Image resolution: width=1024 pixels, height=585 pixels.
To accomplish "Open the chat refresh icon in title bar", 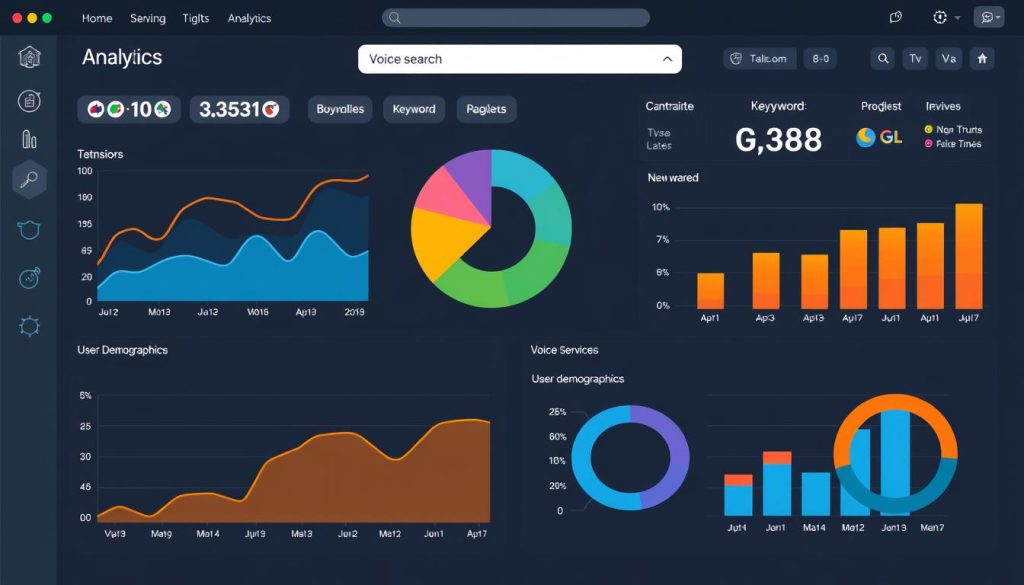I will pyautogui.click(x=895, y=18).
